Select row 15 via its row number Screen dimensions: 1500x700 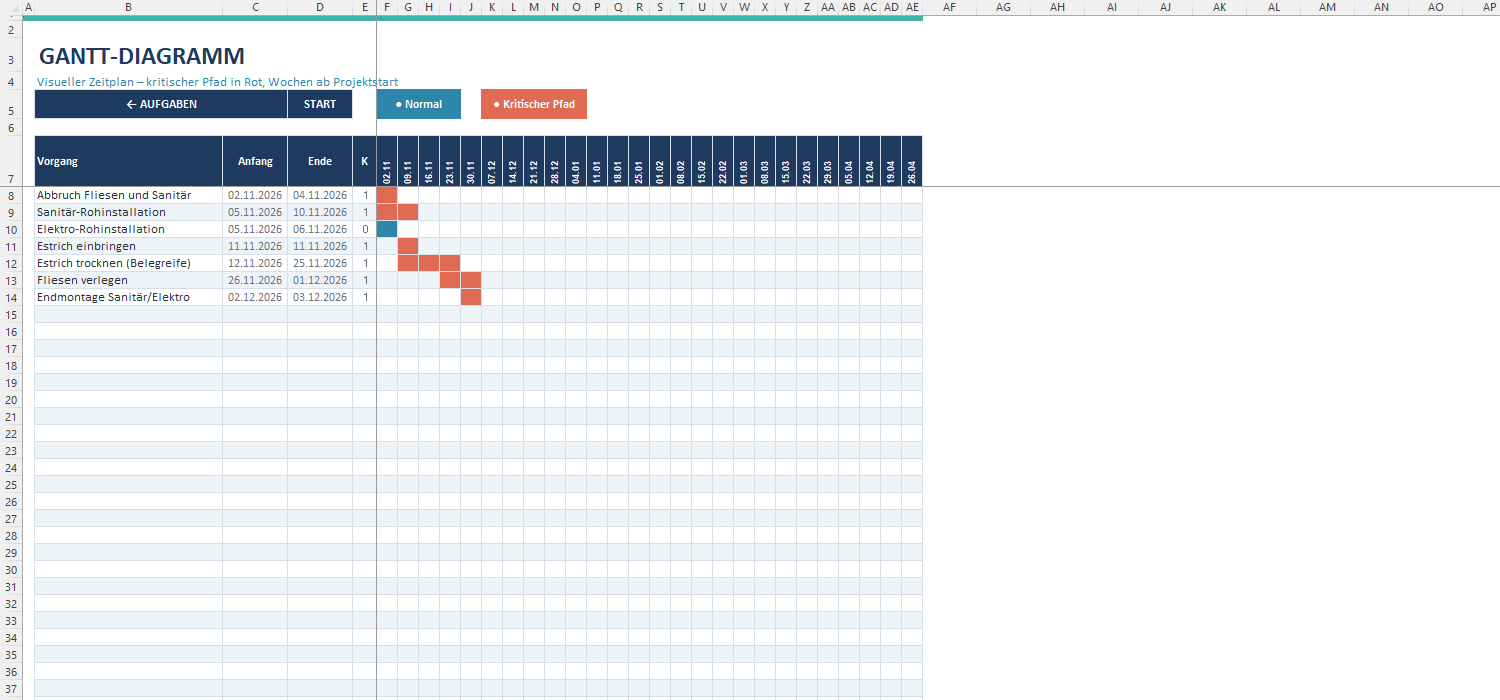[x=11, y=314]
